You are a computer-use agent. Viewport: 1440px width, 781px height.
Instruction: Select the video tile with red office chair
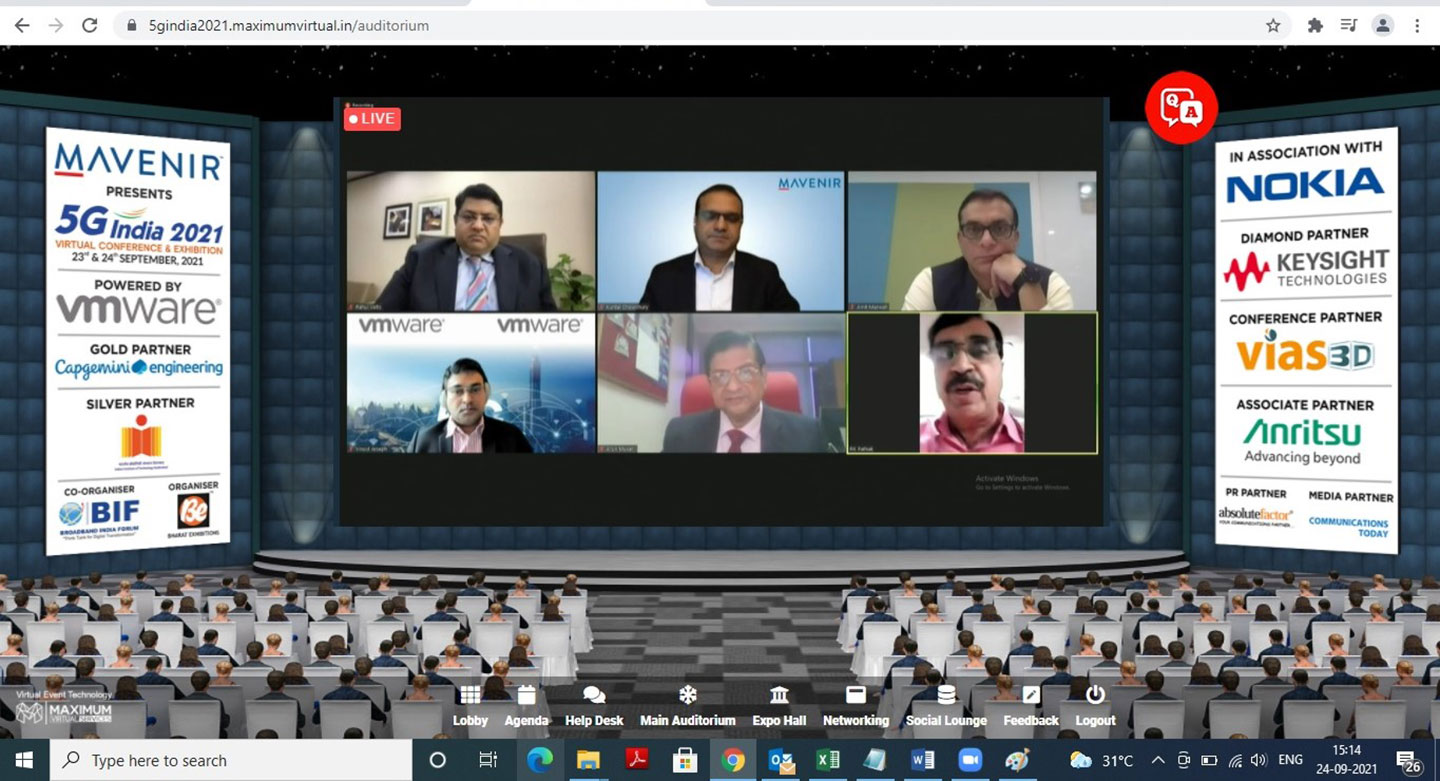coord(721,383)
